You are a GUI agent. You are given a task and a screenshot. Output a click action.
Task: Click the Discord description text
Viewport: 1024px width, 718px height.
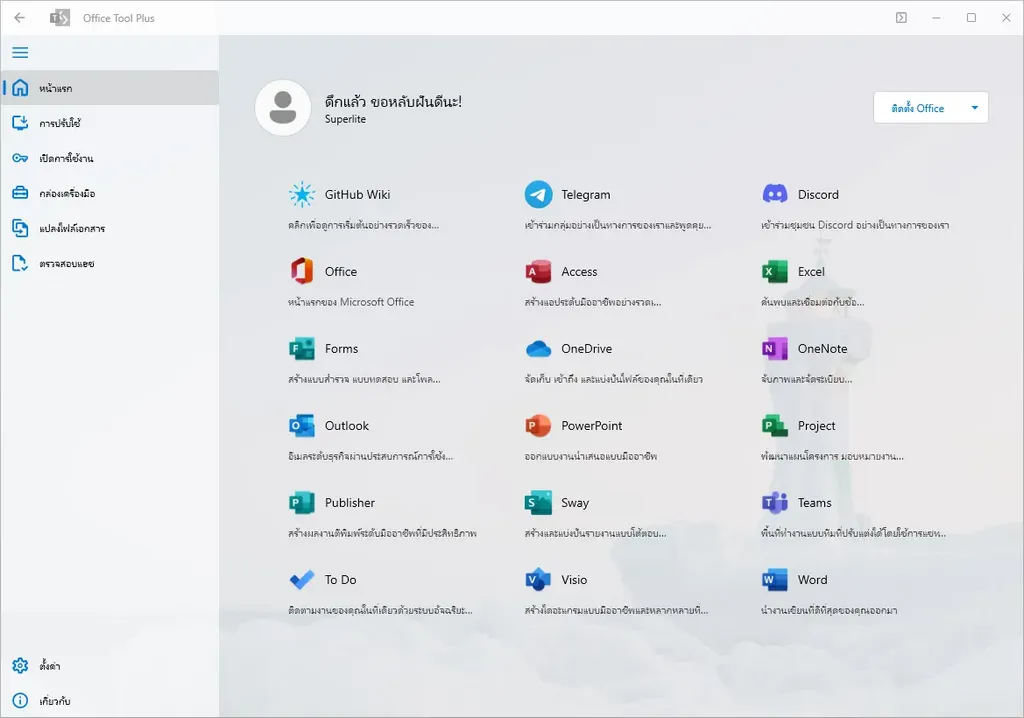[855, 225]
